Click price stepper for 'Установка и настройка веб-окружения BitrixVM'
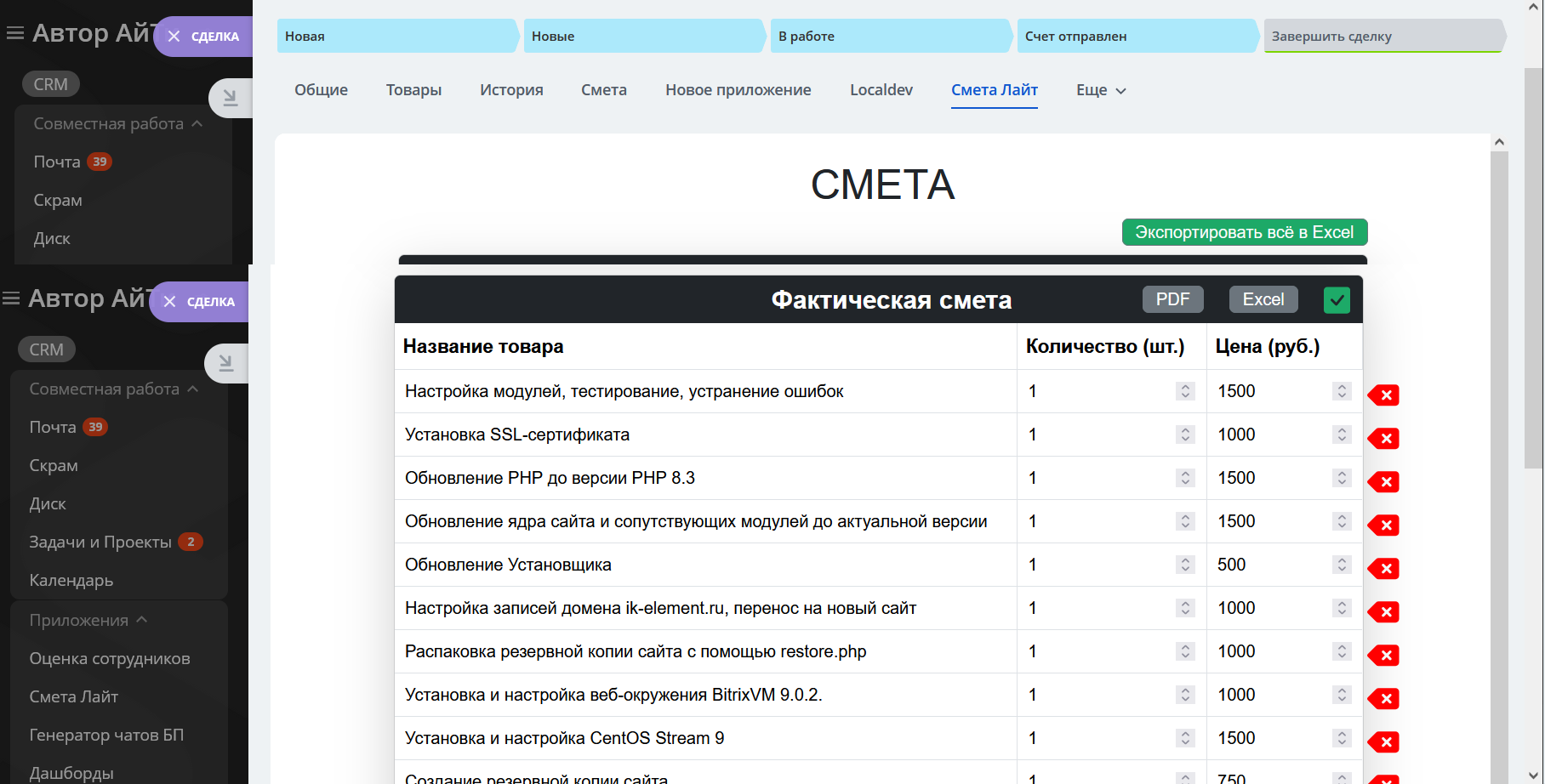1545x784 pixels. tap(1342, 695)
